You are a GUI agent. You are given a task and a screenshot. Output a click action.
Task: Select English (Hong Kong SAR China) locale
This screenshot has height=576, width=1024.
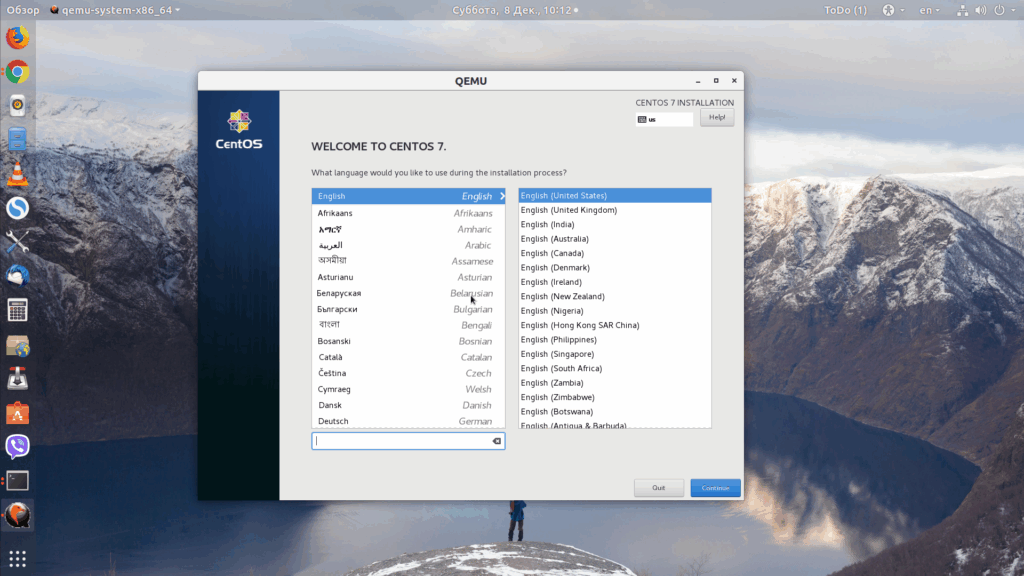tap(615, 325)
